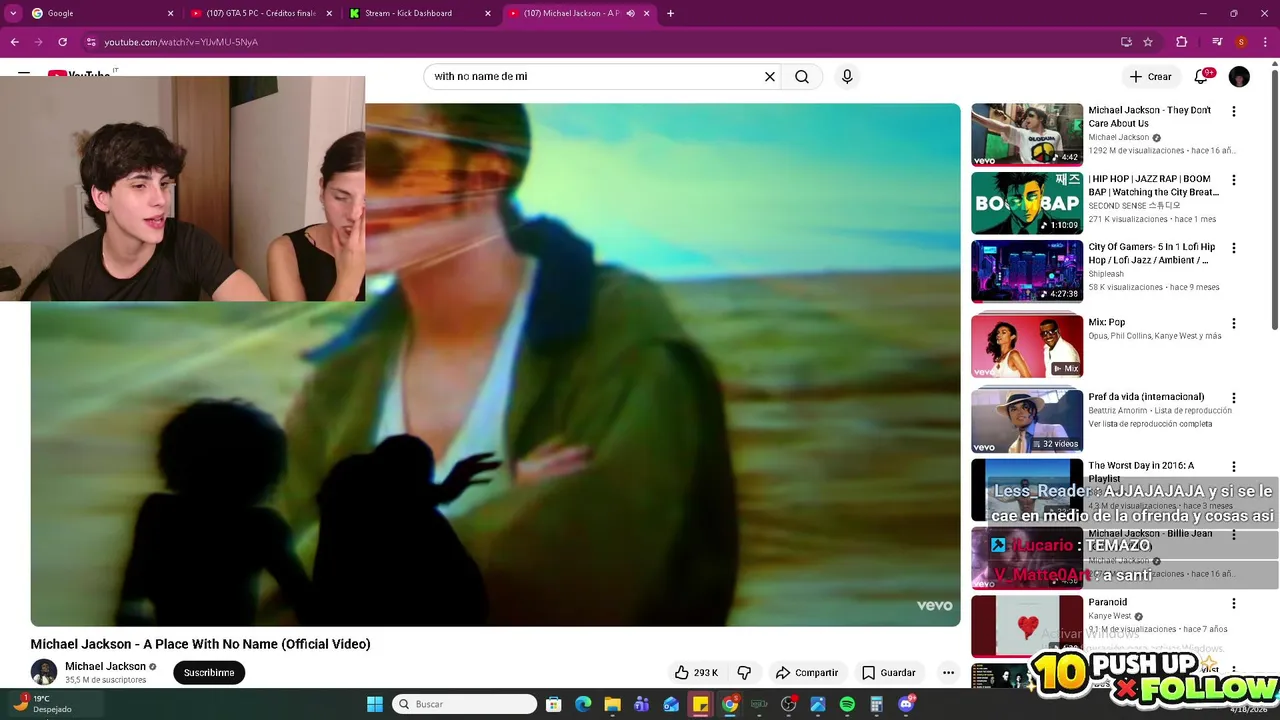The image size is (1280, 720).
Task: Open more actions below the video
Action: pyautogui.click(x=948, y=672)
